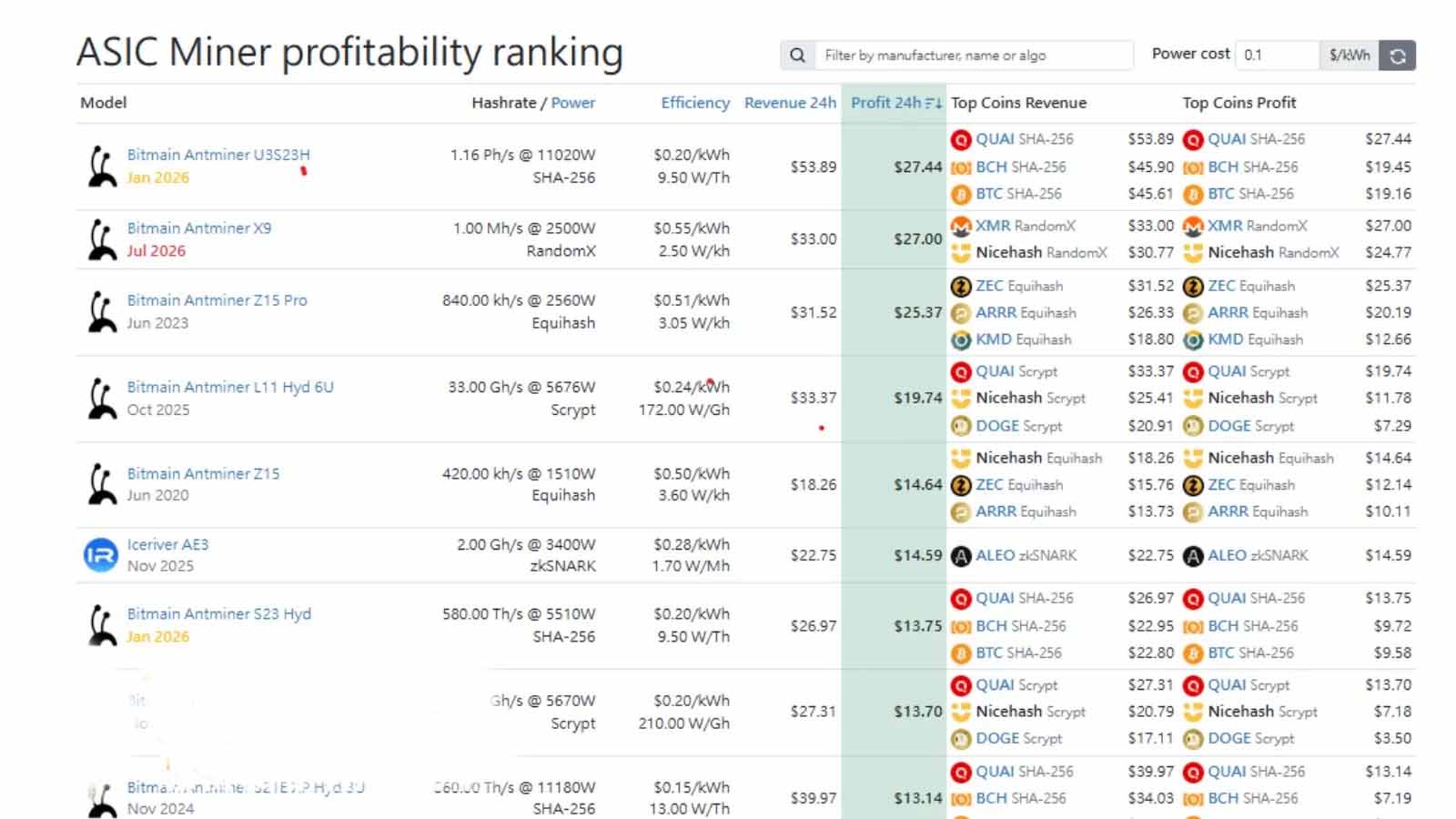
Task: Select the "840.00 kh/s @ 2560W" hashrate cell
Action: pyautogui.click(x=519, y=300)
